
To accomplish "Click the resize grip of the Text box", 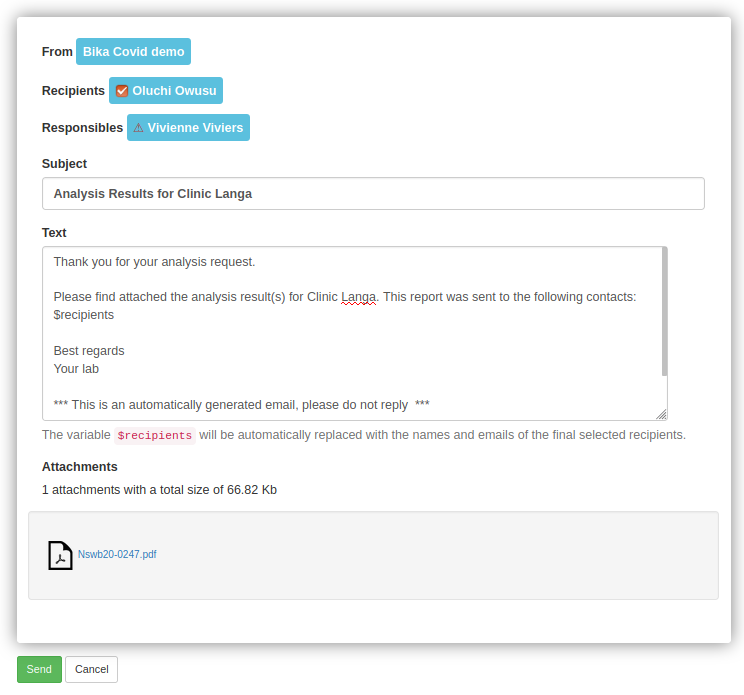I will click(660, 414).
